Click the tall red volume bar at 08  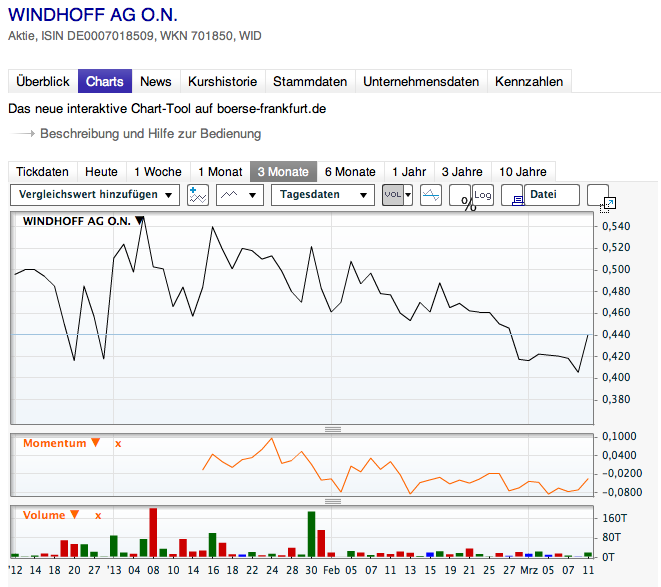(153, 533)
